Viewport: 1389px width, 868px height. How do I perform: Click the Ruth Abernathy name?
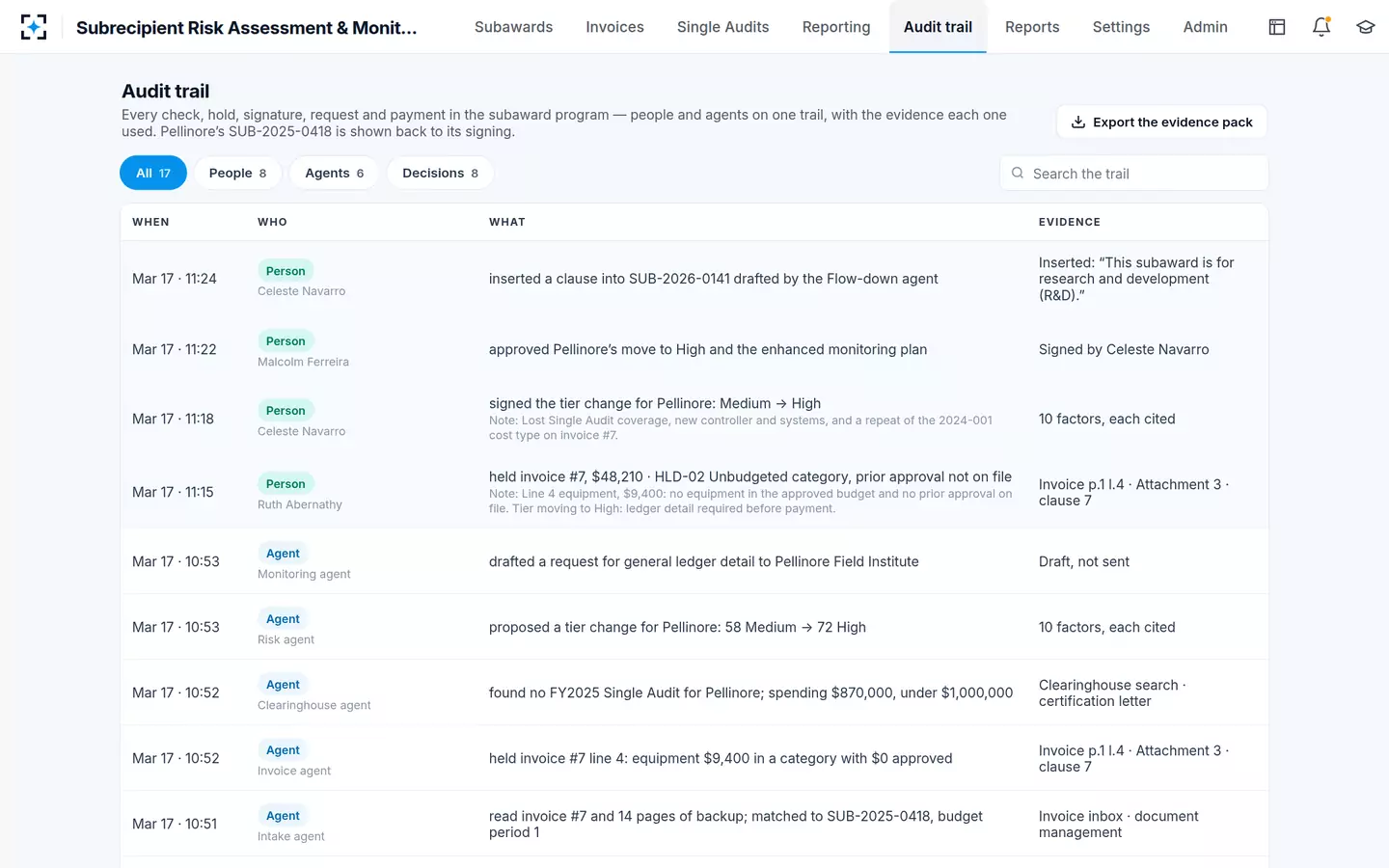[300, 504]
